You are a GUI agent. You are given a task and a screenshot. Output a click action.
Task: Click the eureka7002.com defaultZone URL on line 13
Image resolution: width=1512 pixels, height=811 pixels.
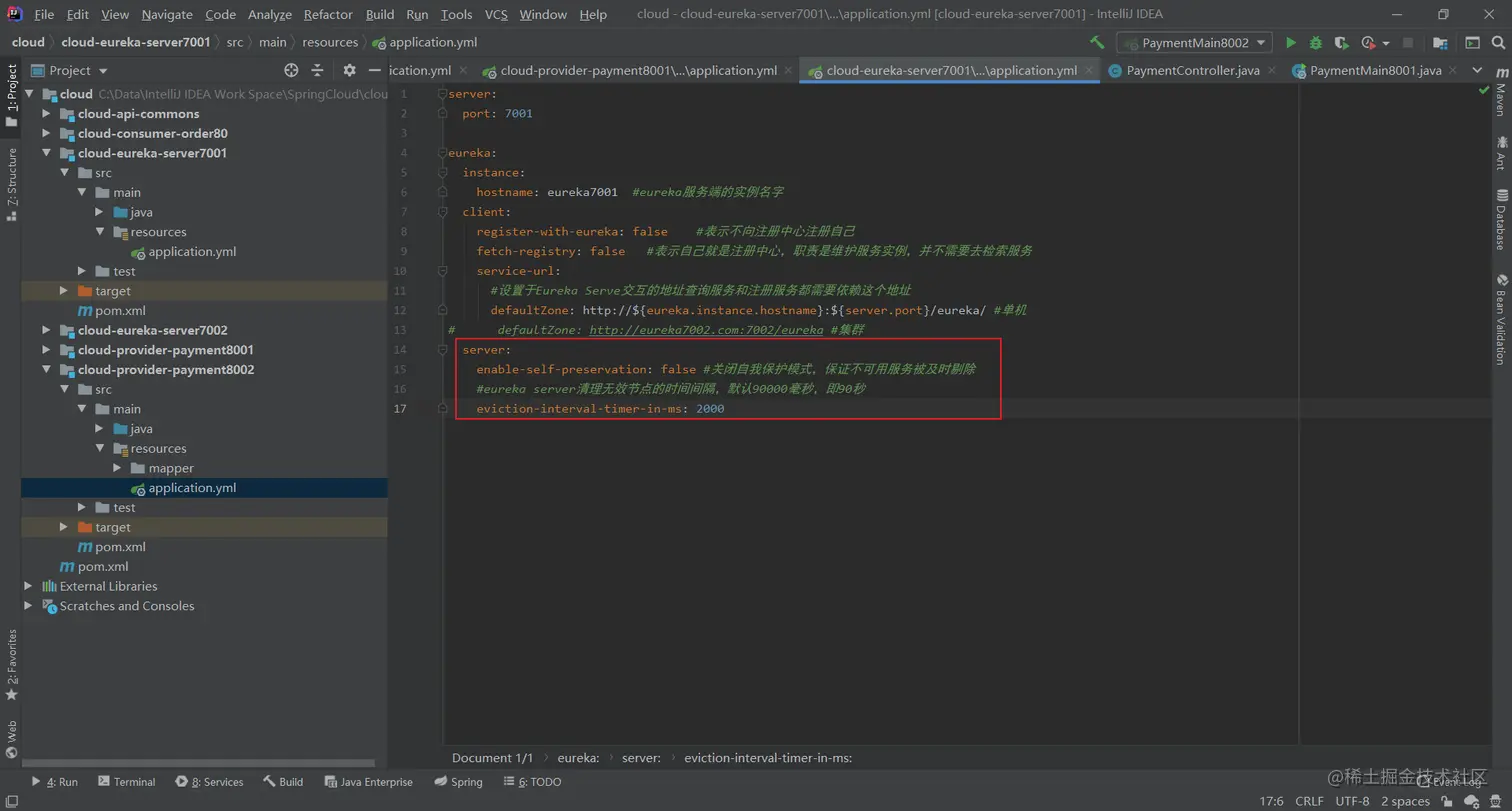(x=706, y=330)
